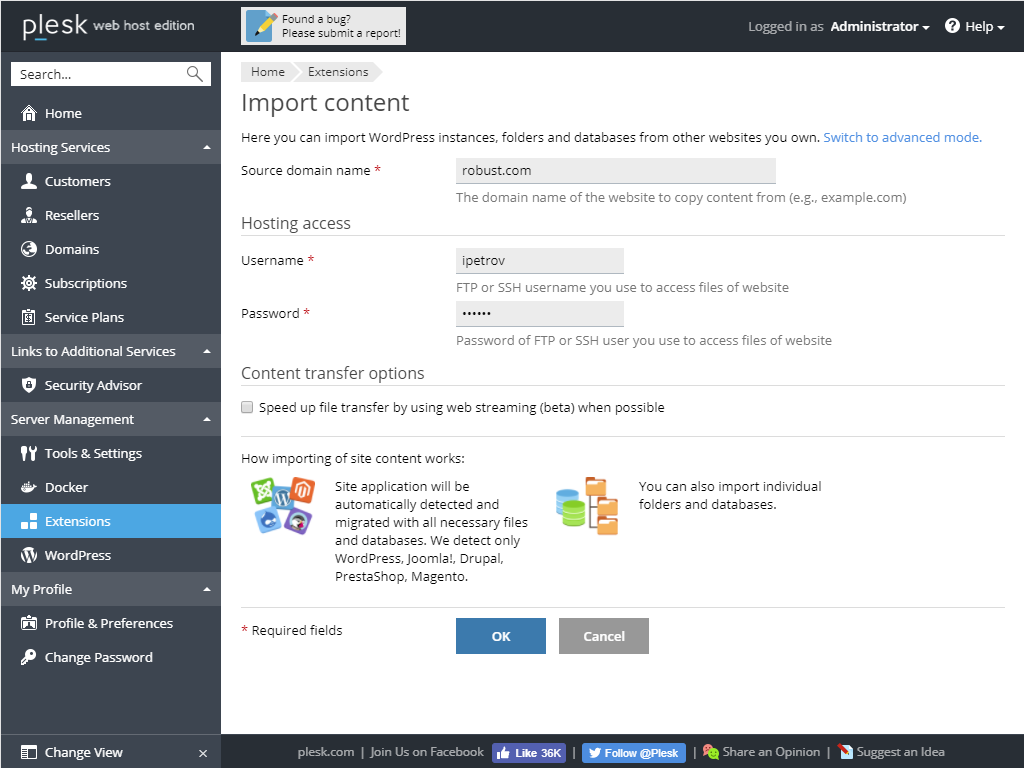
Task: Click the Username input field
Action: coord(540,260)
